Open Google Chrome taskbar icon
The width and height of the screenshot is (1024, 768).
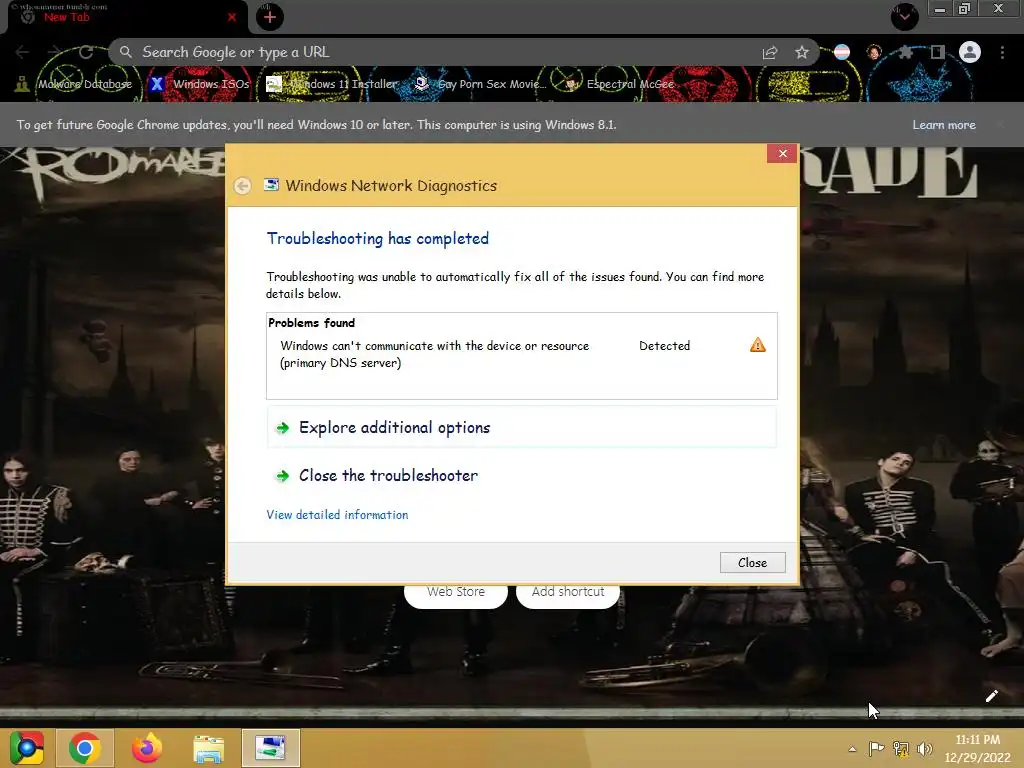point(85,748)
